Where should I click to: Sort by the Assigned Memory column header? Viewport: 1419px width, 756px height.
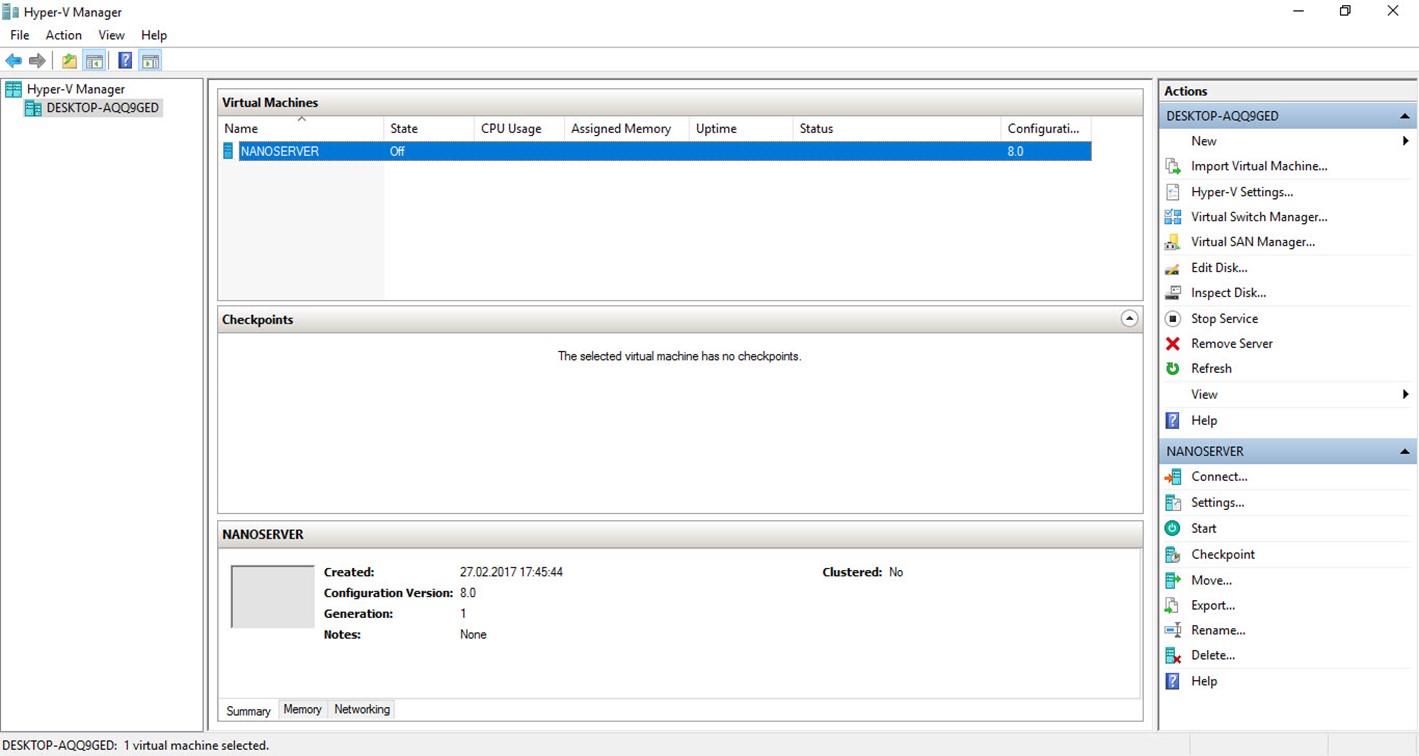coord(627,129)
